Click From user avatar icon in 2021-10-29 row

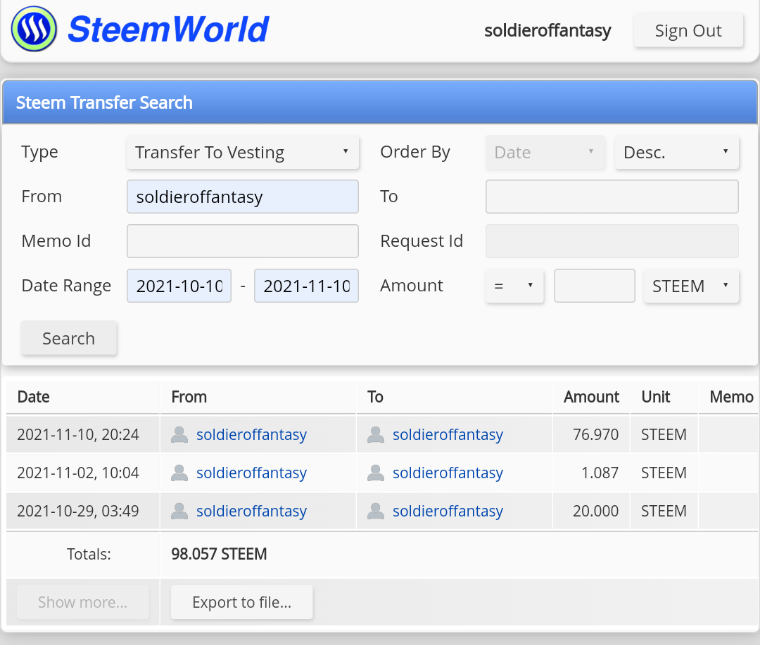[179, 511]
